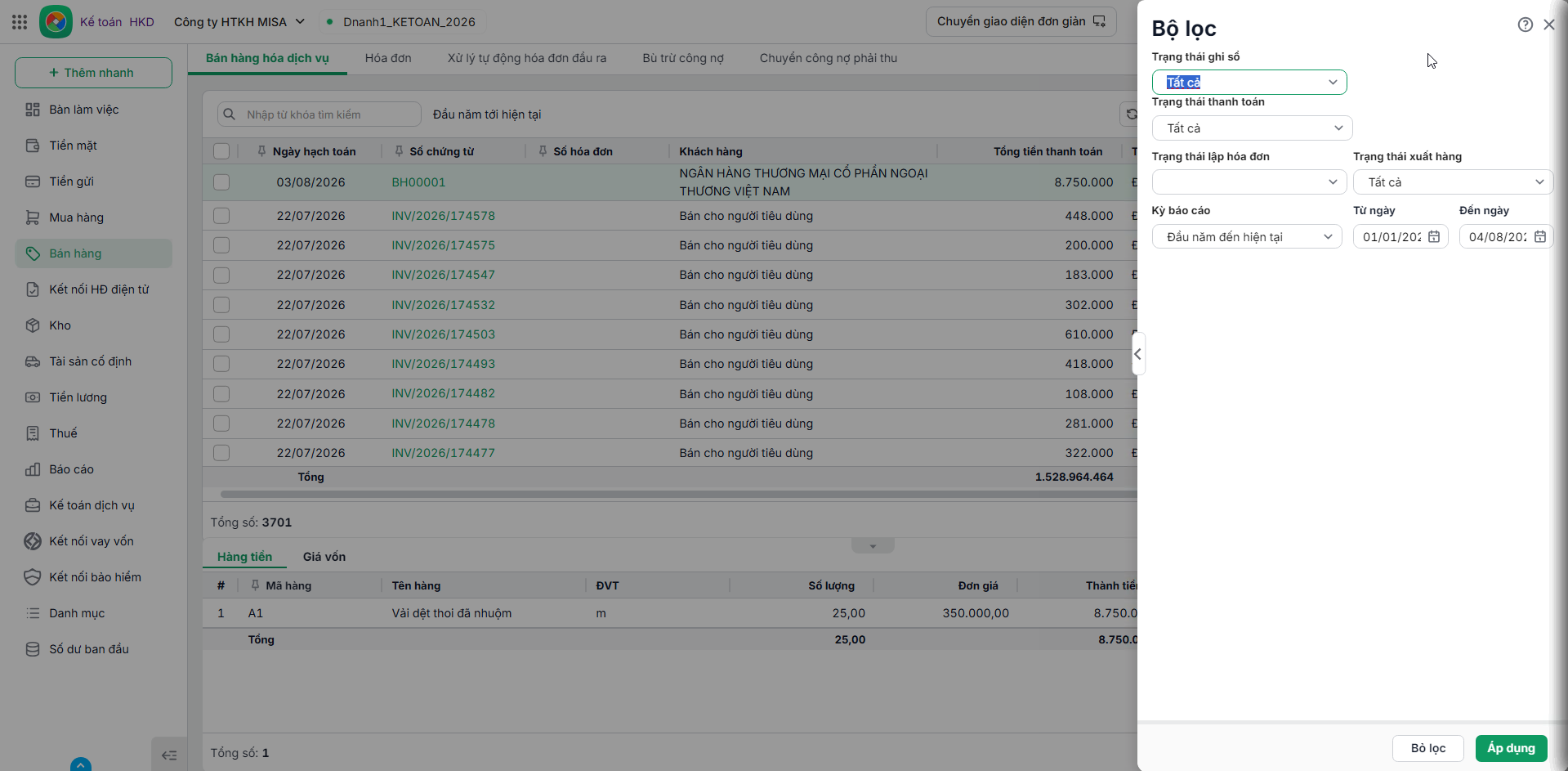Image resolution: width=1568 pixels, height=771 pixels.
Task: Open Kết nối vay vốn in the sidebar
Action: click(93, 541)
